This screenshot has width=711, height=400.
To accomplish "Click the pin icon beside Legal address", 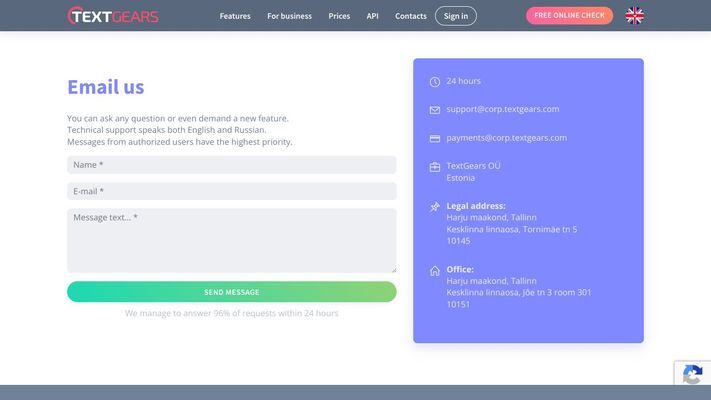I will click(x=434, y=207).
